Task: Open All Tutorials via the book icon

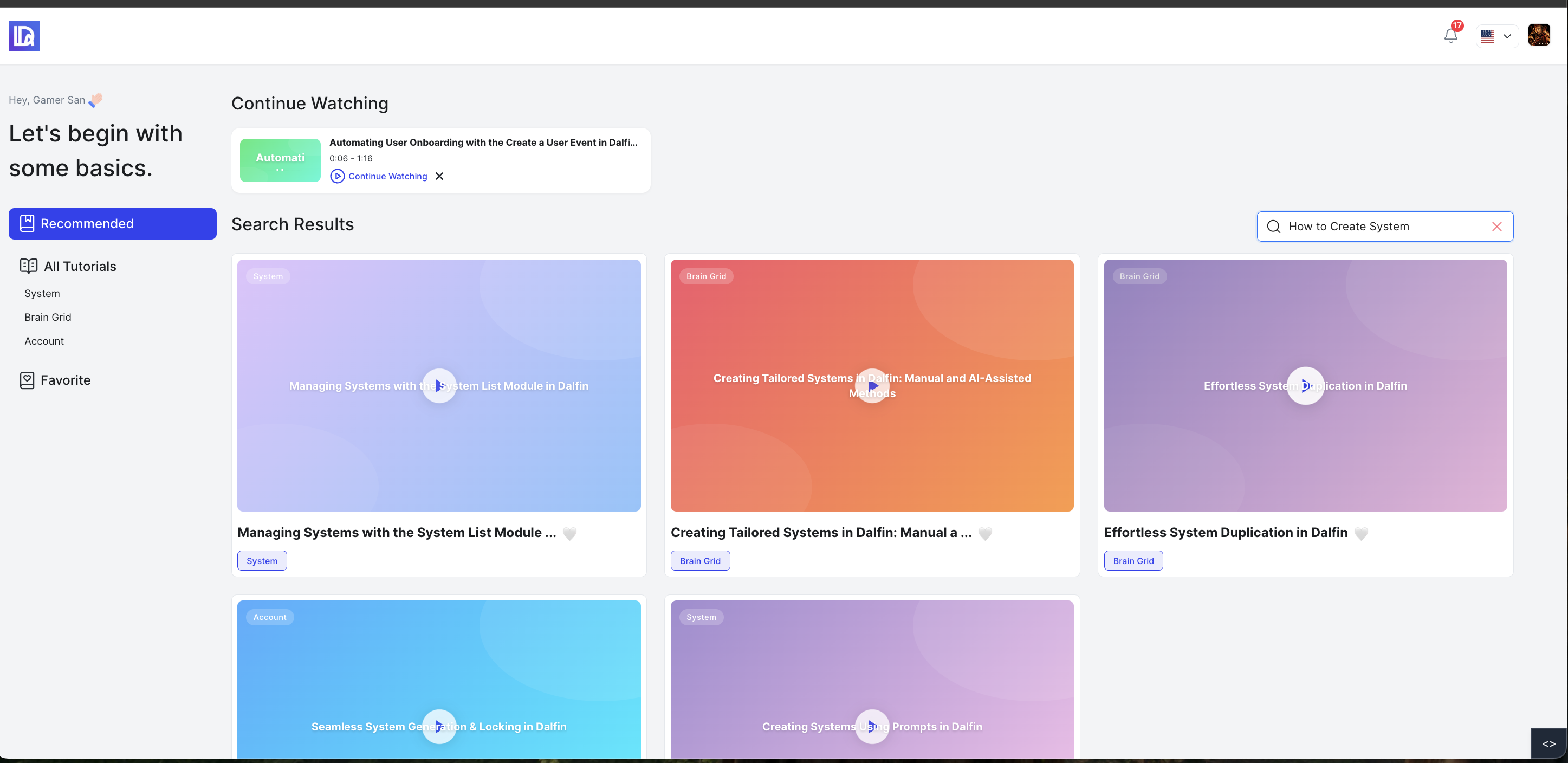Action: (x=29, y=266)
